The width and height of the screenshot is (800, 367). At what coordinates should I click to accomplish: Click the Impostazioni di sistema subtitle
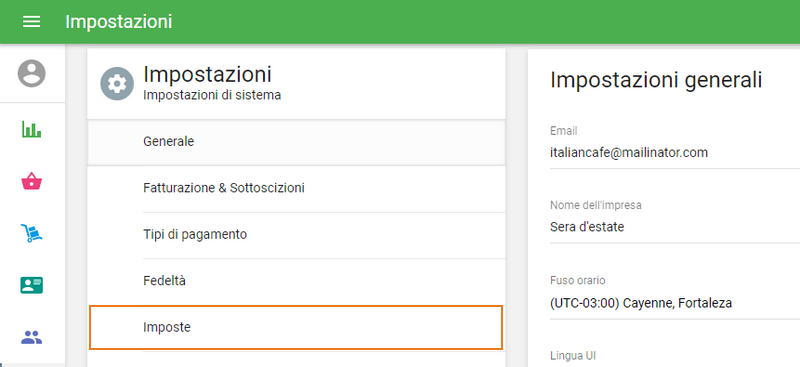pyautogui.click(x=212, y=95)
